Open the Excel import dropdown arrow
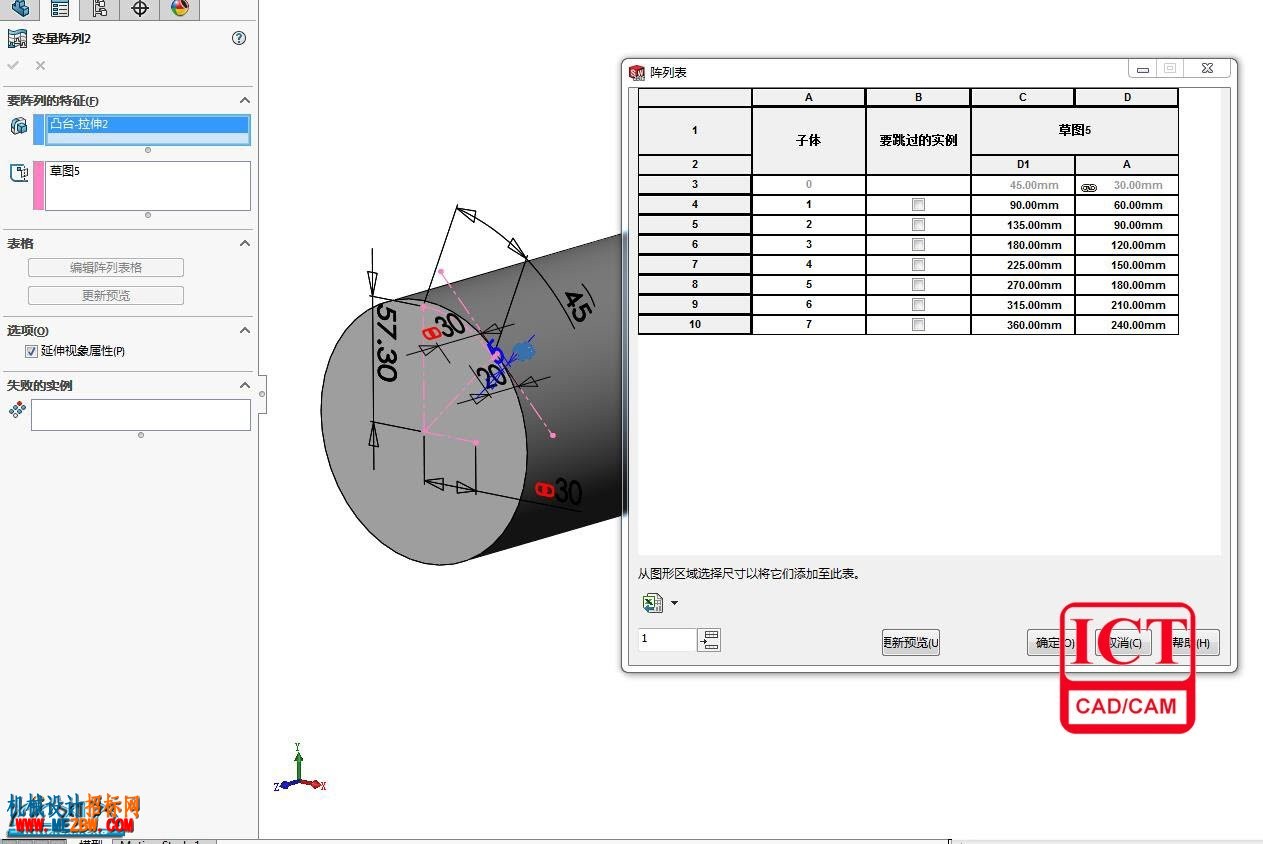 tap(674, 603)
